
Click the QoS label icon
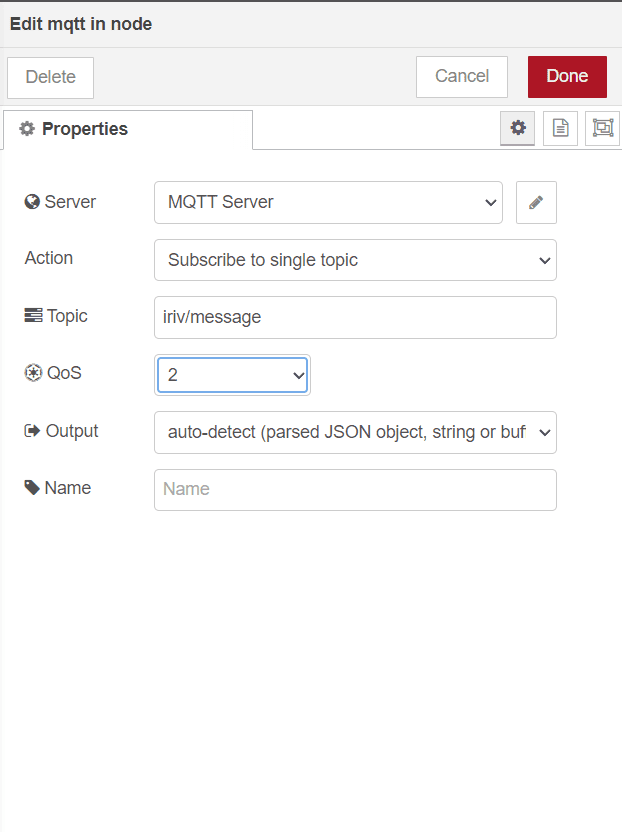[33, 372]
